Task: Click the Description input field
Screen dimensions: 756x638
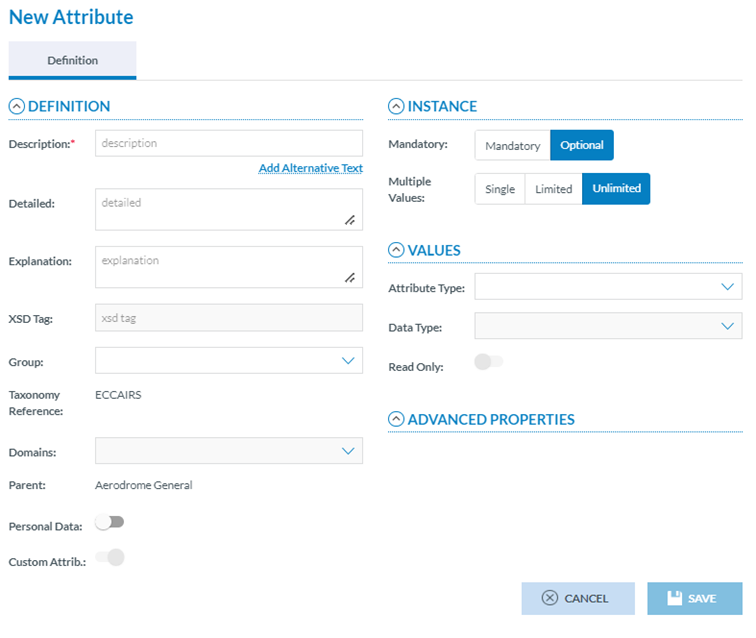Action: (x=229, y=144)
